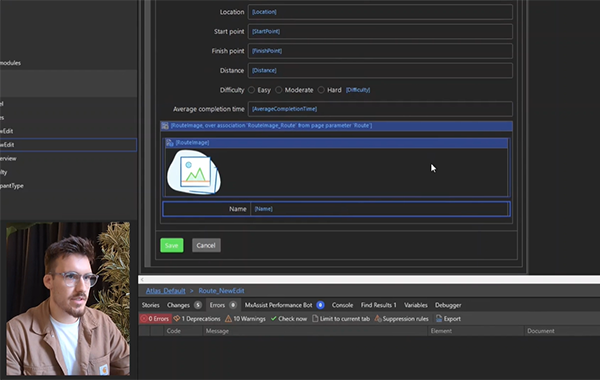Screen dimensions: 600x380
Task: Select the Moderate difficulty radio button
Action: [279, 90]
